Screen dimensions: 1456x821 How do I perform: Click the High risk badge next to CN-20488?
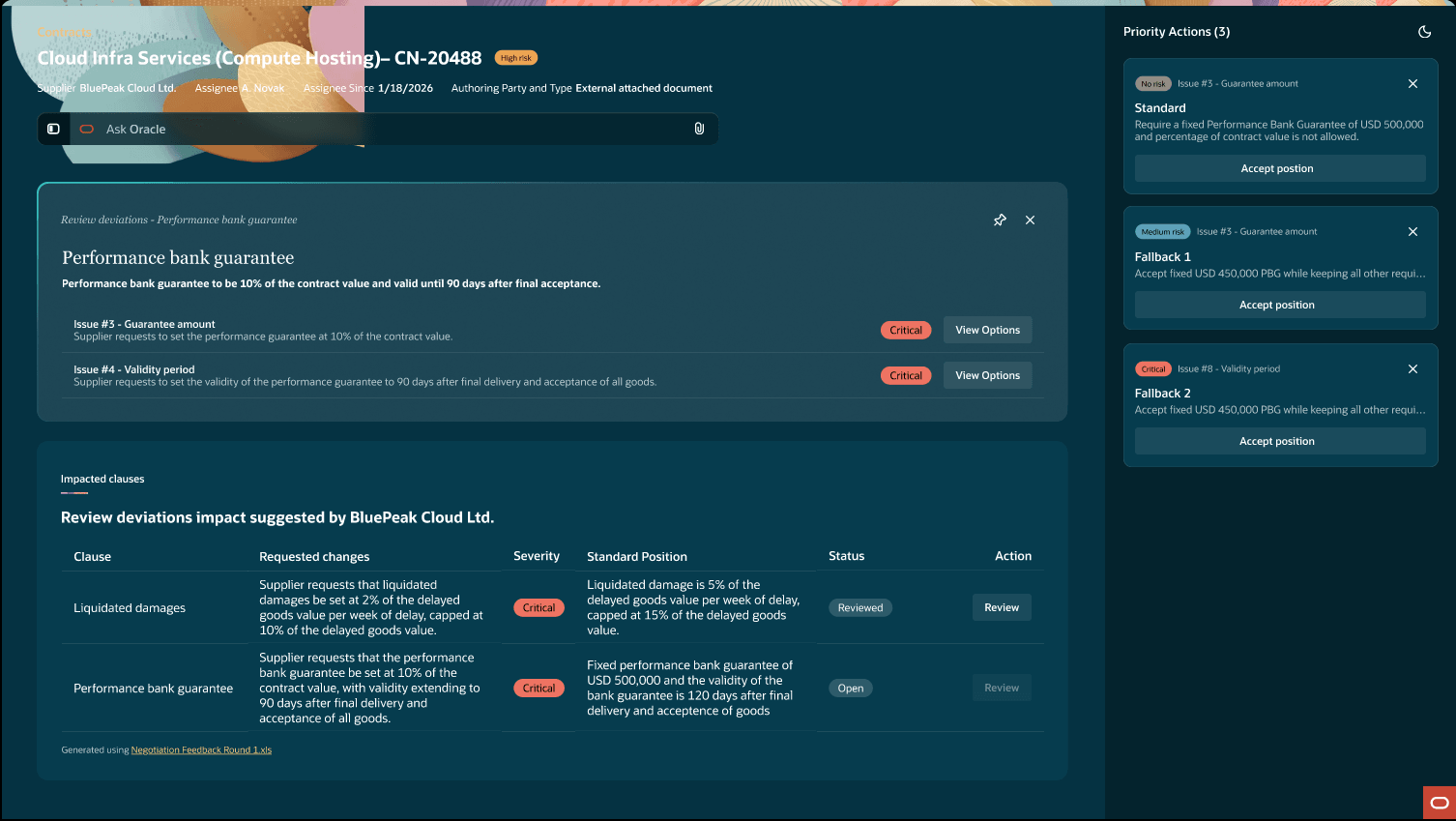click(515, 58)
